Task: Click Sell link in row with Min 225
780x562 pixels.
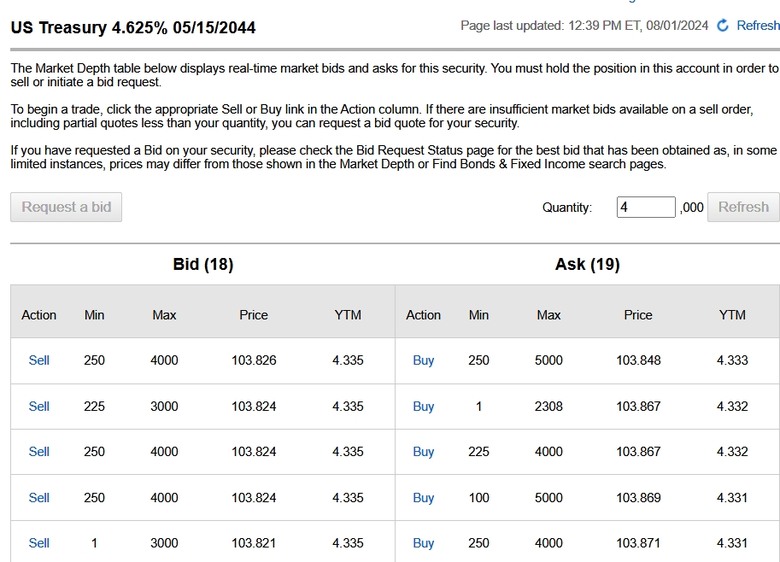Action: point(39,406)
